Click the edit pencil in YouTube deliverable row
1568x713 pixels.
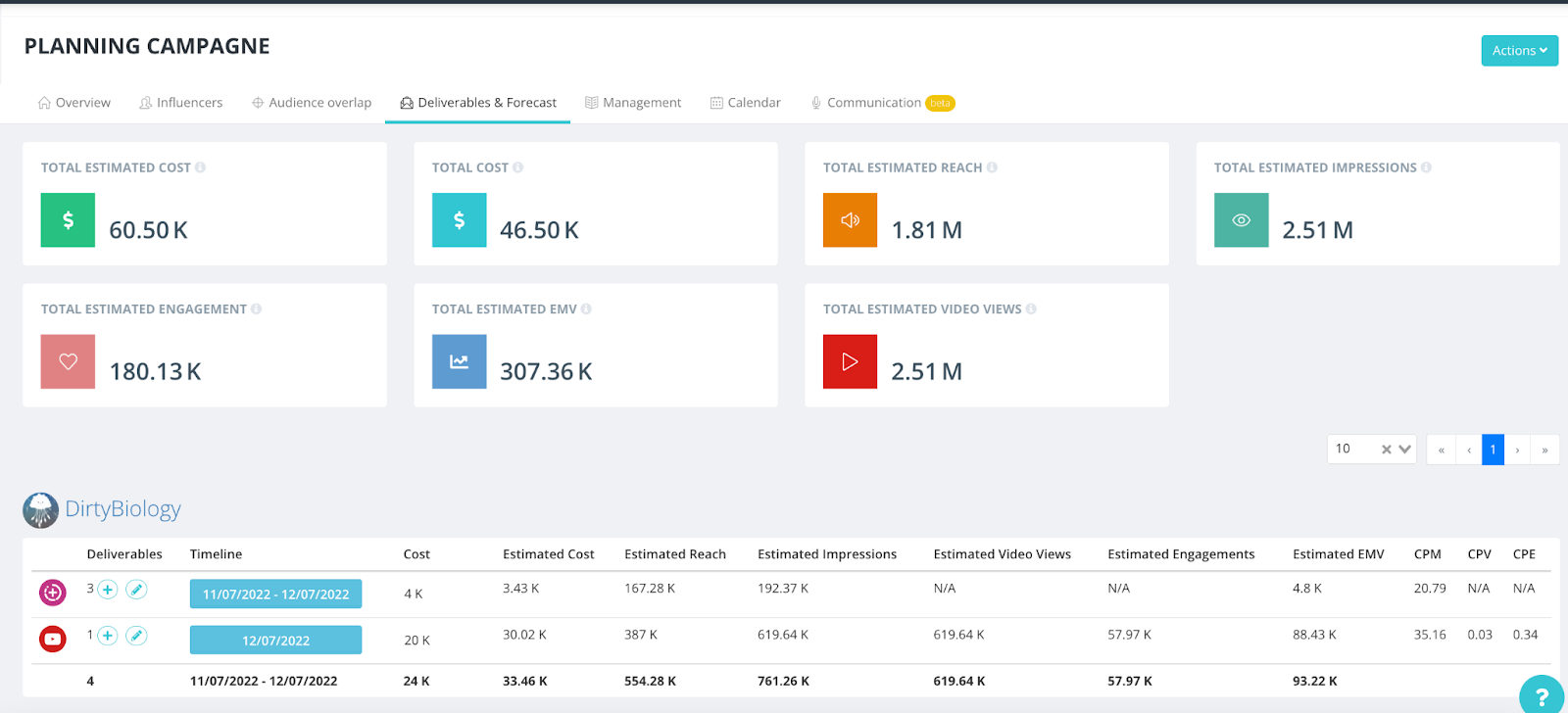(x=137, y=636)
